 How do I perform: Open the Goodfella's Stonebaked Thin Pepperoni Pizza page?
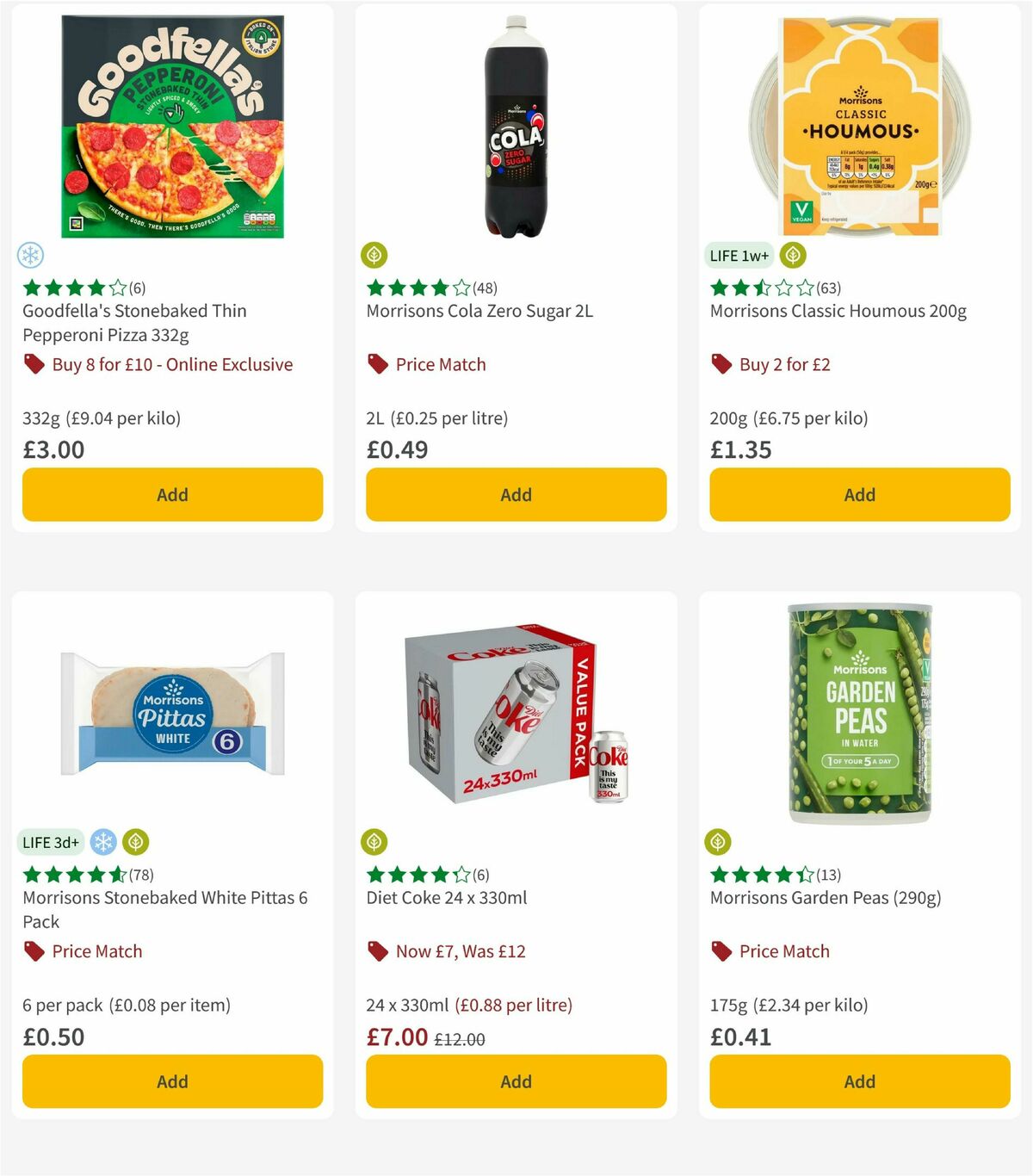point(133,323)
